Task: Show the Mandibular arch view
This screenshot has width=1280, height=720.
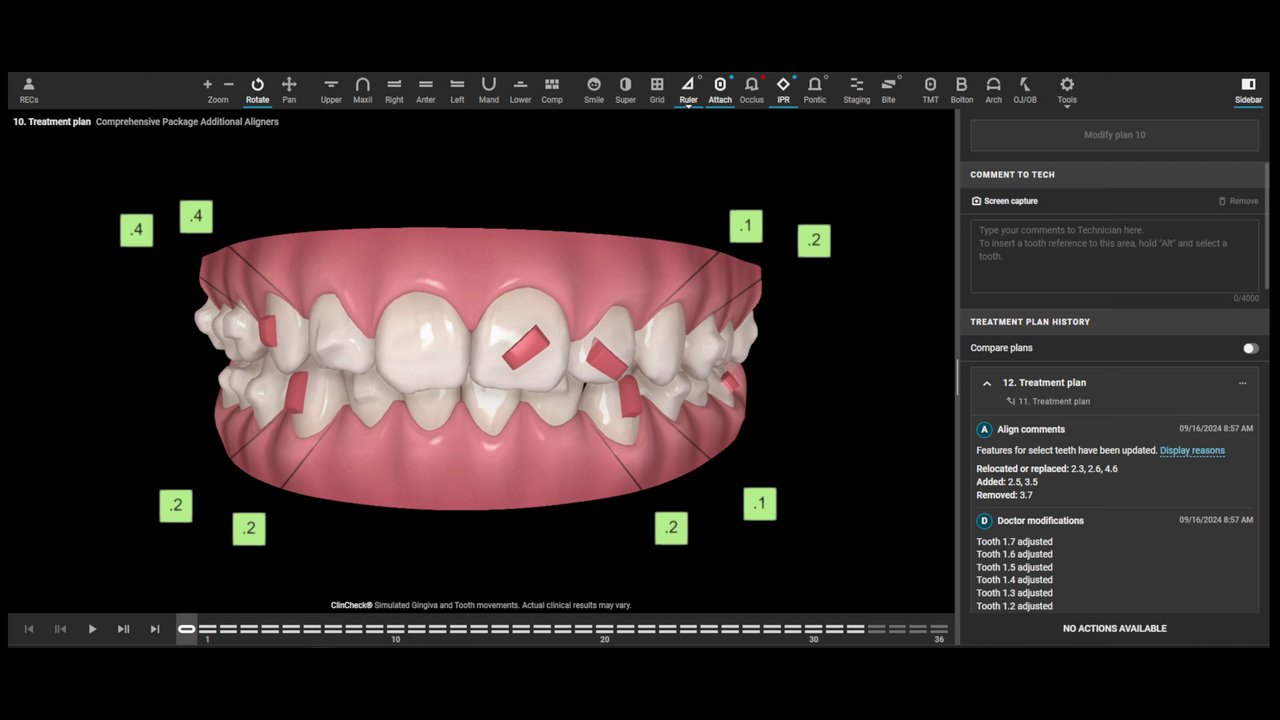Action: (x=488, y=90)
